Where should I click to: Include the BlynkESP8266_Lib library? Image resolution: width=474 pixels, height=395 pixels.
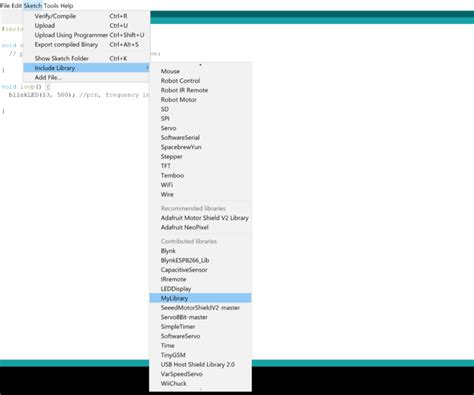tap(200, 260)
